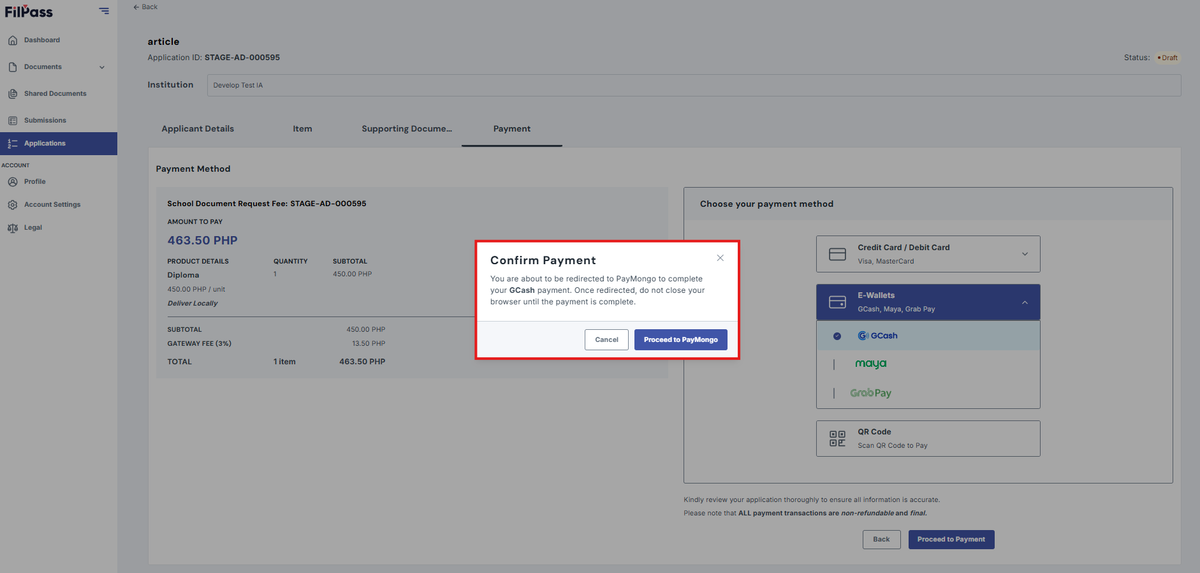Image resolution: width=1200 pixels, height=573 pixels.
Task: Click Cancel in Confirm Payment dialog
Action: click(x=607, y=340)
